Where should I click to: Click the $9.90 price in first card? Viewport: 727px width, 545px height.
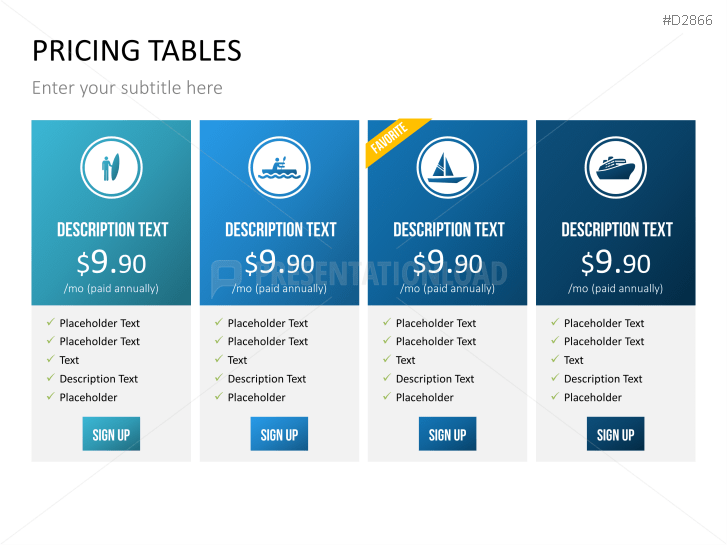[x=111, y=263]
